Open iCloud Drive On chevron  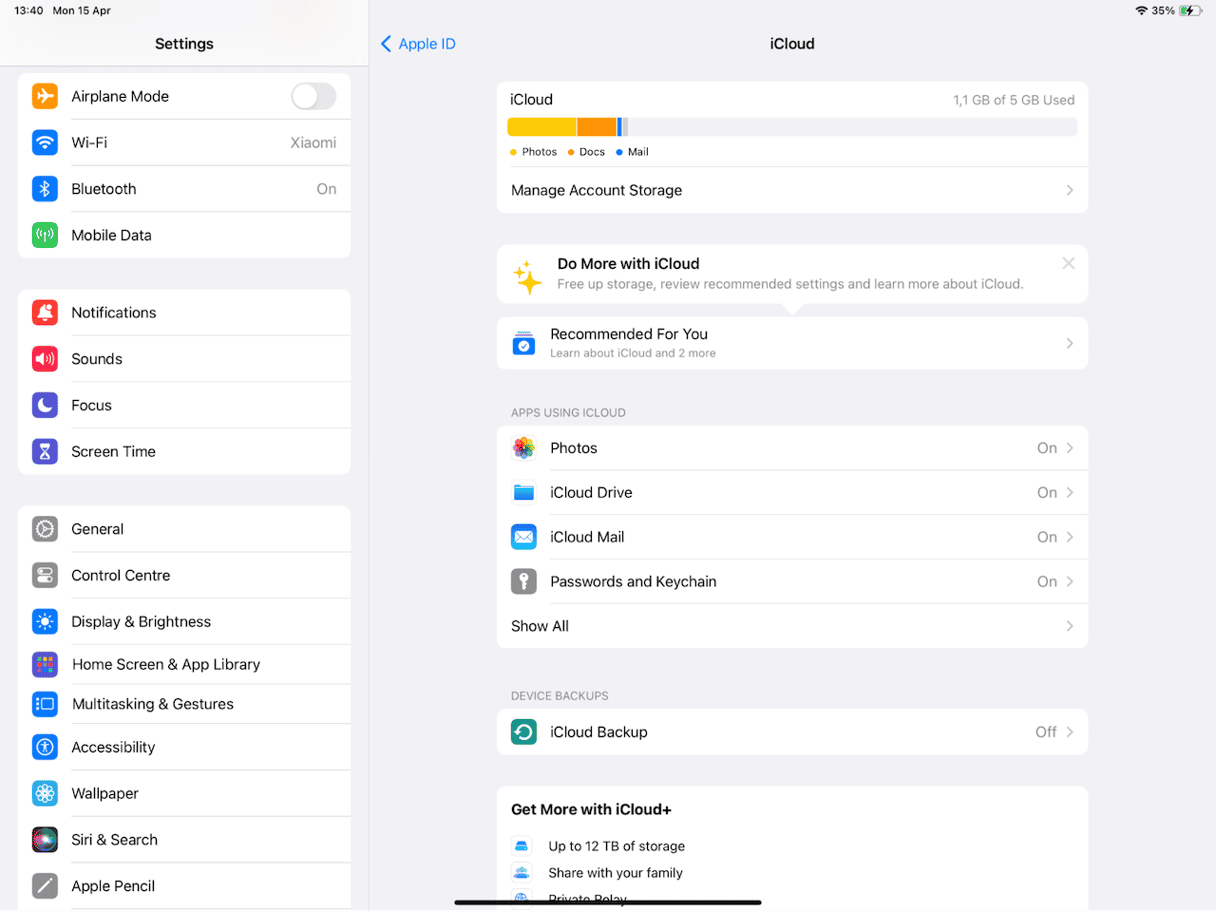point(1070,492)
